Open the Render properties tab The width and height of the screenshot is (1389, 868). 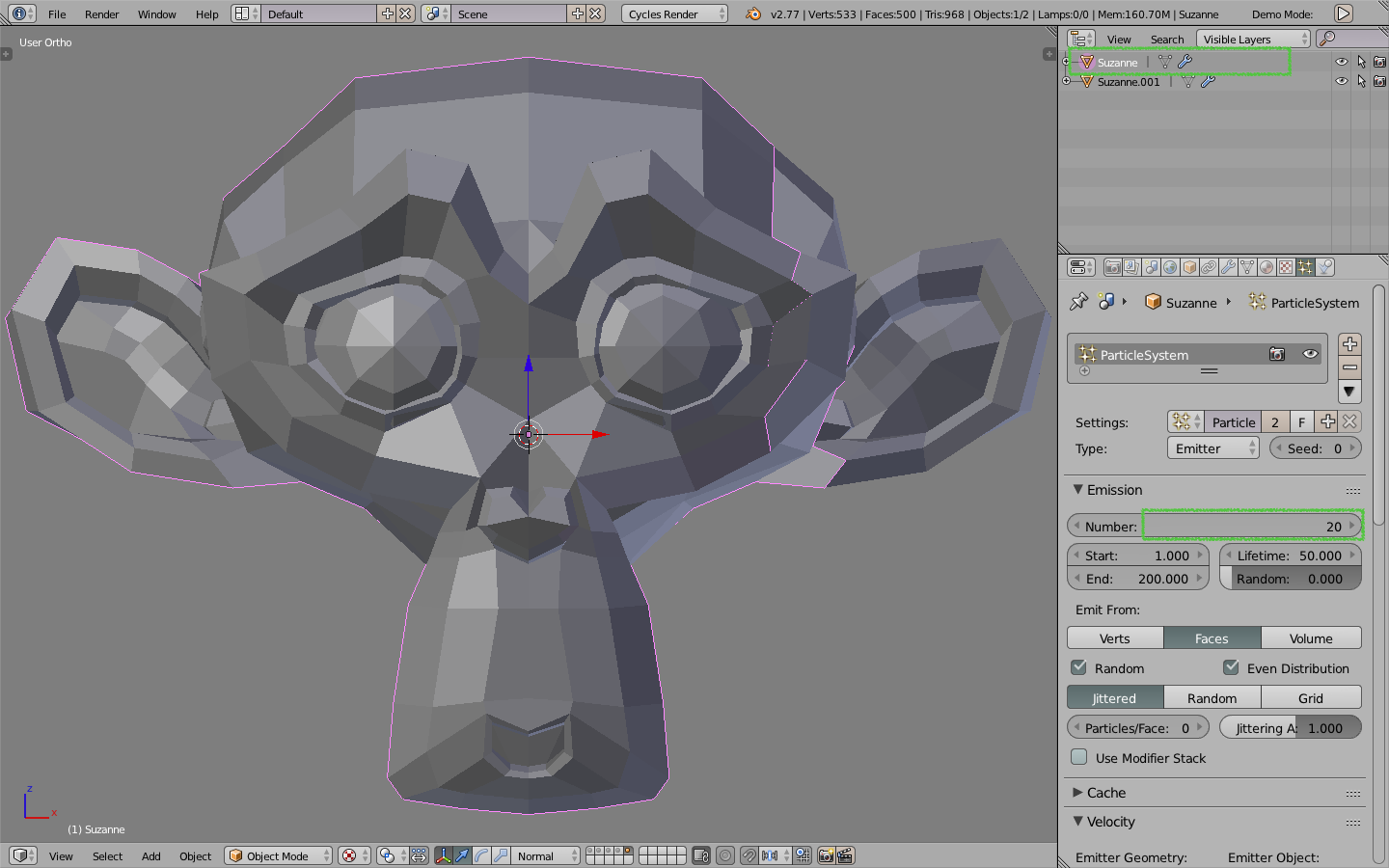[x=1113, y=267]
